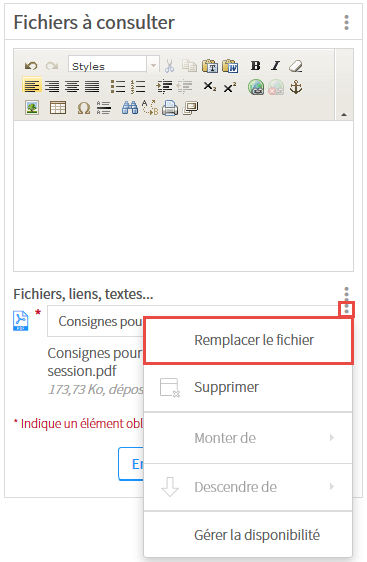Expand the Monter de submenu
Screen dimensions: 367x562
(248, 438)
